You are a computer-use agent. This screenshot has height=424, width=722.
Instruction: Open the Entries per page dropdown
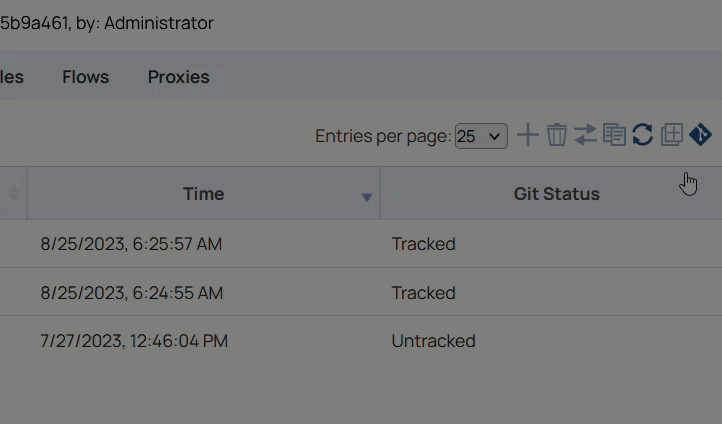pyautogui.click(x=481, y=136)
